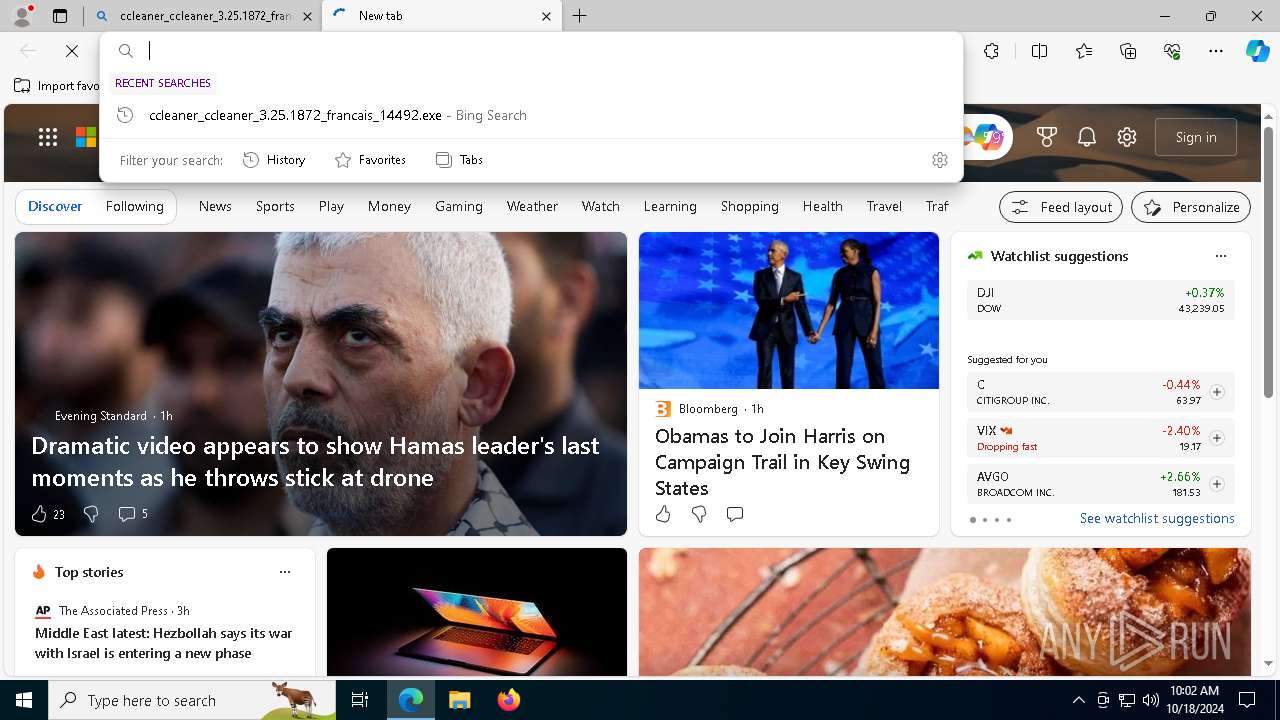
Task: Open the Sports category
Action: pyautogui.click(x=275, y=206)
